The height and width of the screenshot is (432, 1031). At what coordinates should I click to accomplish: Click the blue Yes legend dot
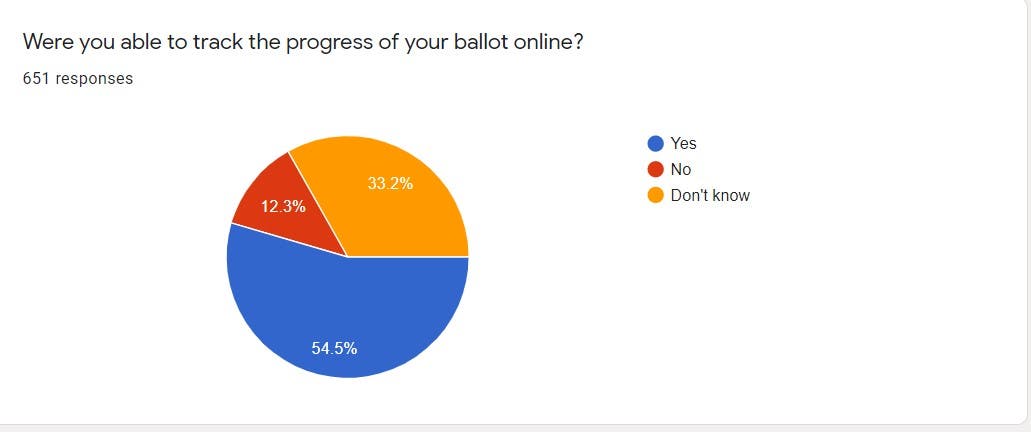656,144
